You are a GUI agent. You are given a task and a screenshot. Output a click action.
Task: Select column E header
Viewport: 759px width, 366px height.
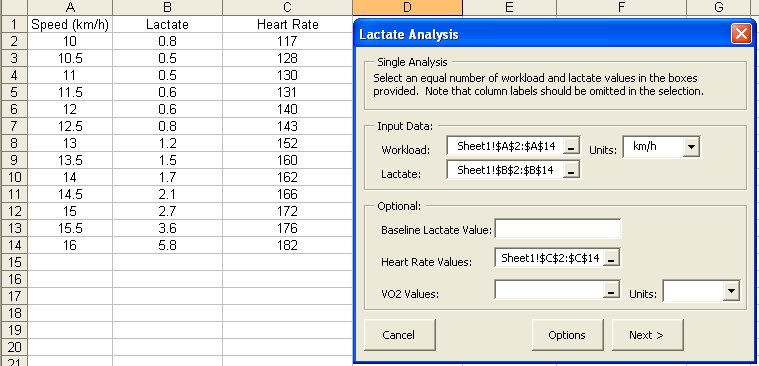tap(509, 7)
